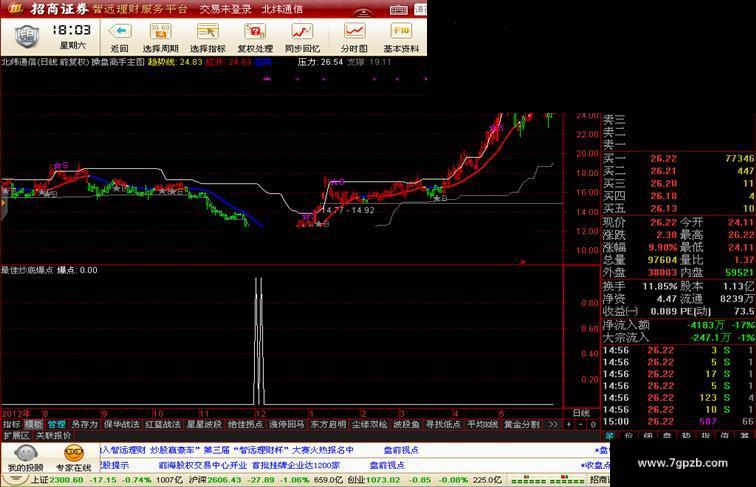Switch to 红蓝战法 indicator tab
Screen dimensions: 756x487
pyautogui.click(x=163, y=424)
